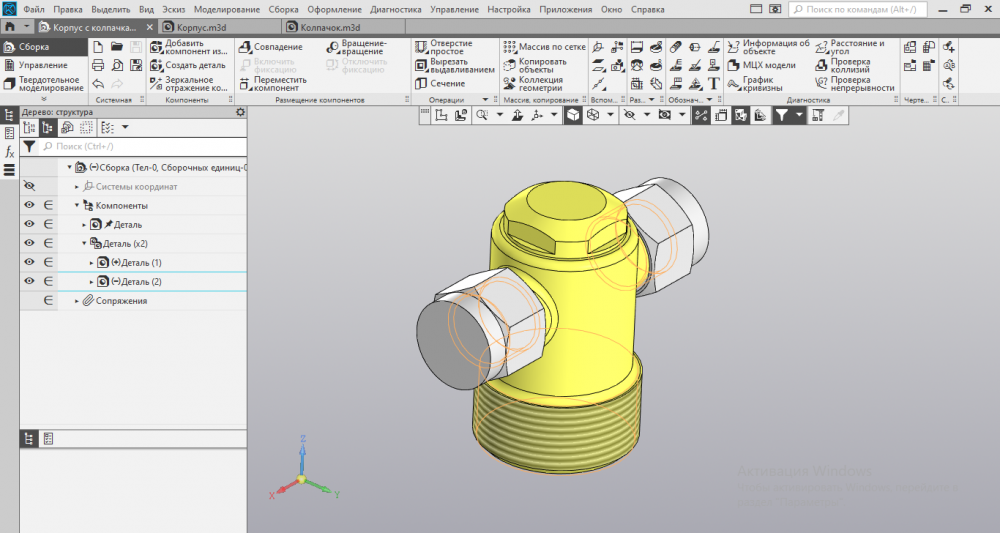1000x533 pixels.
Task: Open the 'Операции' panel dropdown arrow
Action: point(485,100)
